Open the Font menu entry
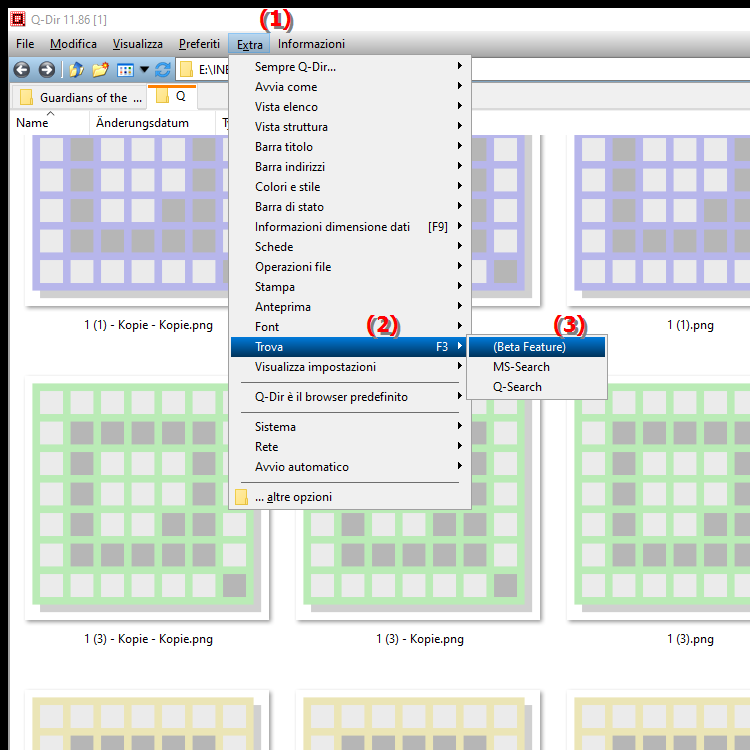This screenshot has height=750, width=750. [350, 327]
